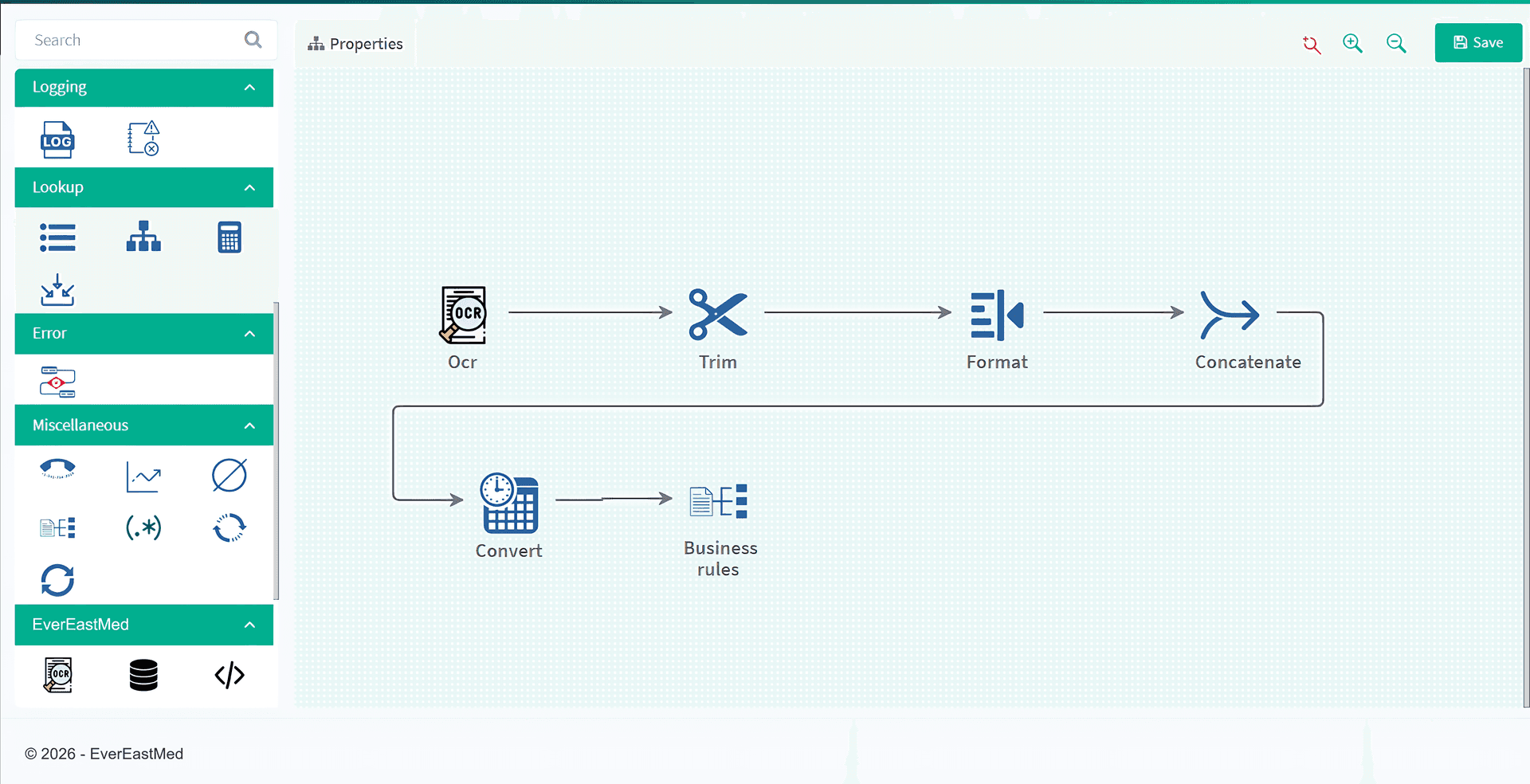Screen dimensions: 1530x784
Task: Collapse the Error section
Action: (x=249, y=334)
